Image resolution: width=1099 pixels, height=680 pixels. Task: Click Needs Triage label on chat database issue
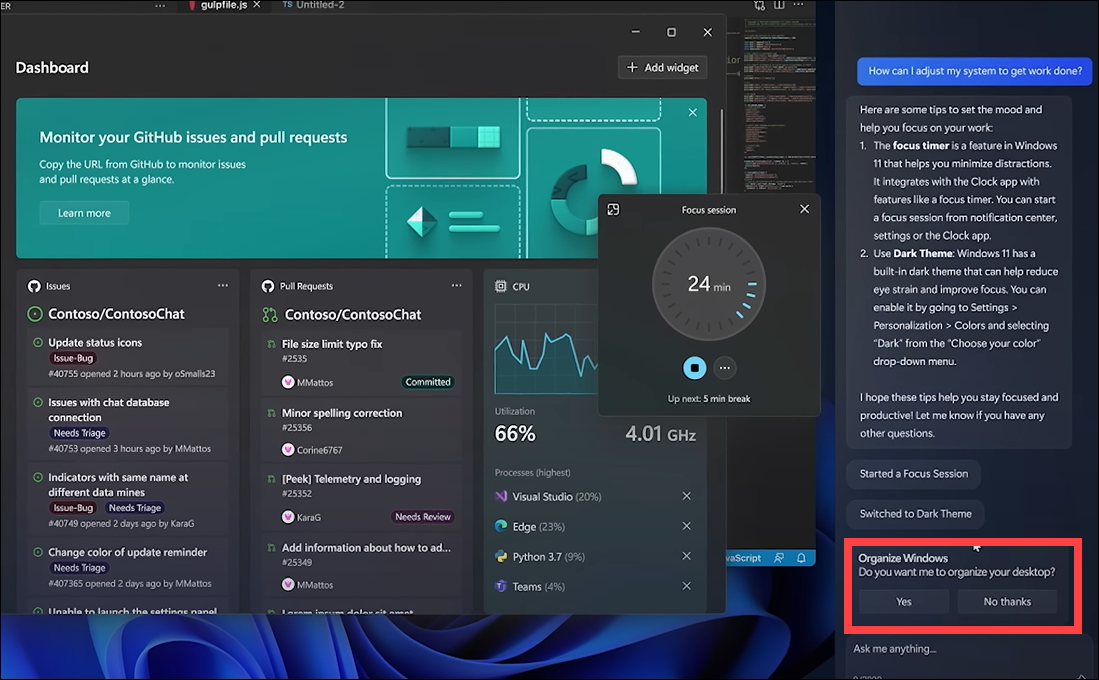click(x=79, y=433)
